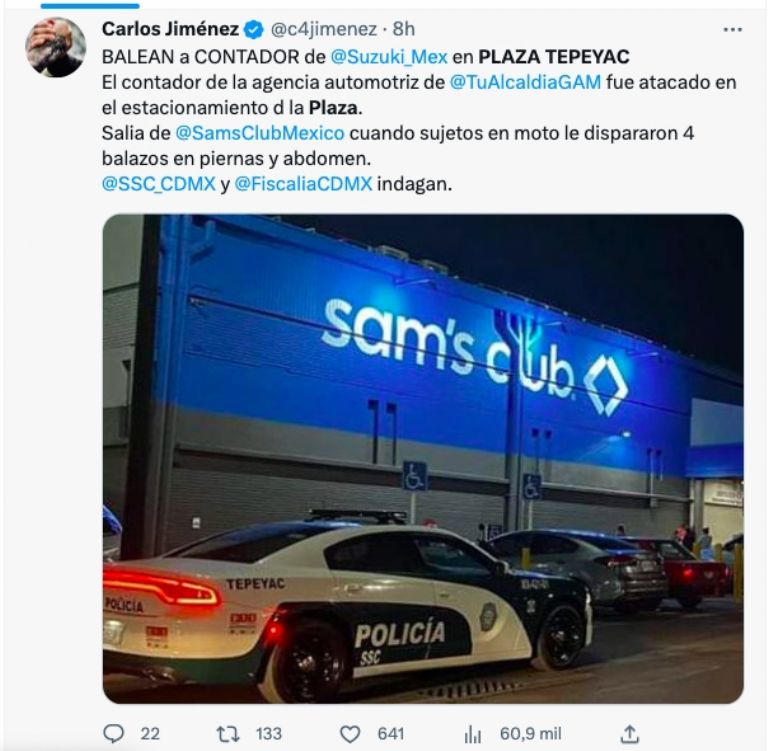
Task: Open the @FiscaliaCDMX mention
Action: (303, 184)
